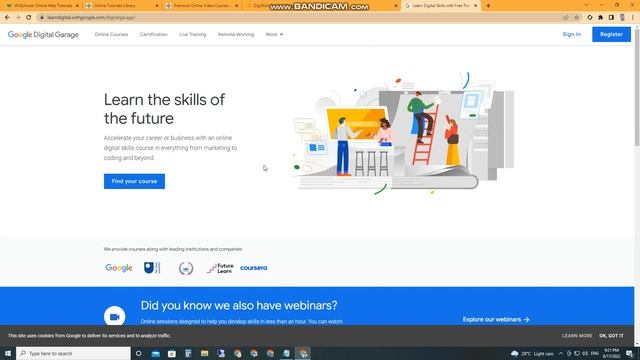The width and height of the screenshot is (640, 360).
Task: Click the hero illustration image
Action: coord(404,133)
